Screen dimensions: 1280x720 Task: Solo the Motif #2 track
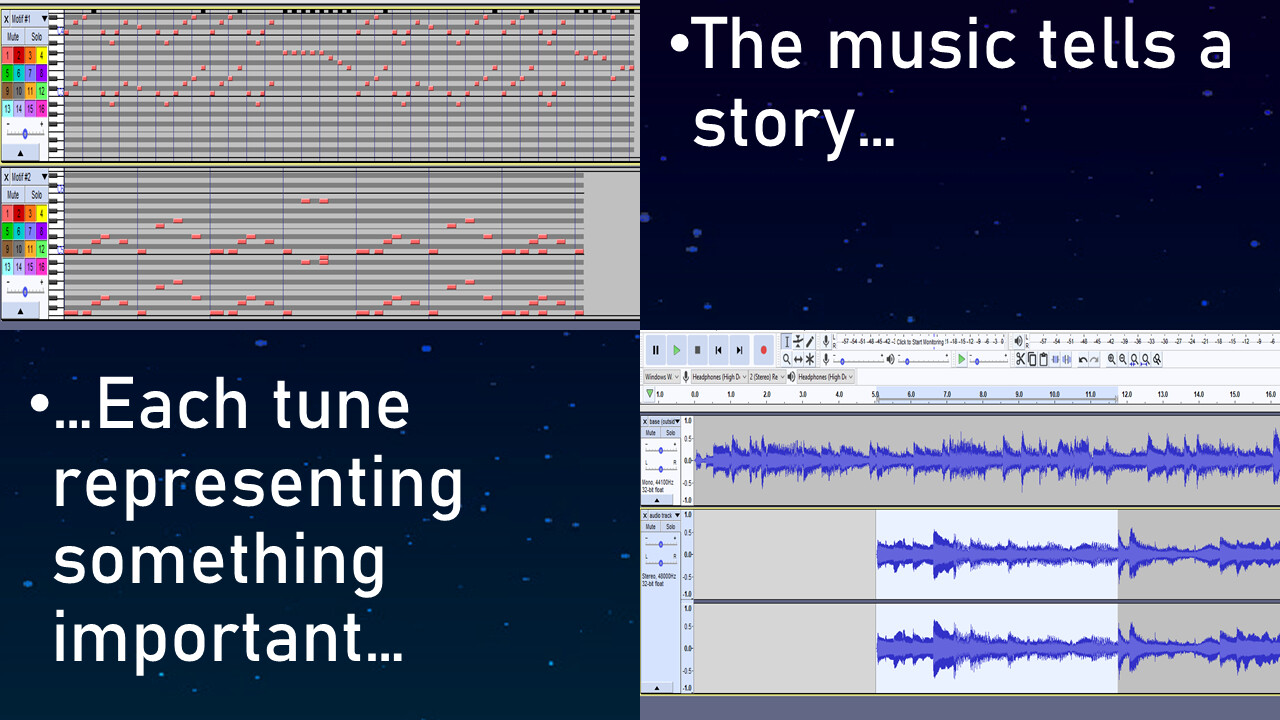click(36, 195)
